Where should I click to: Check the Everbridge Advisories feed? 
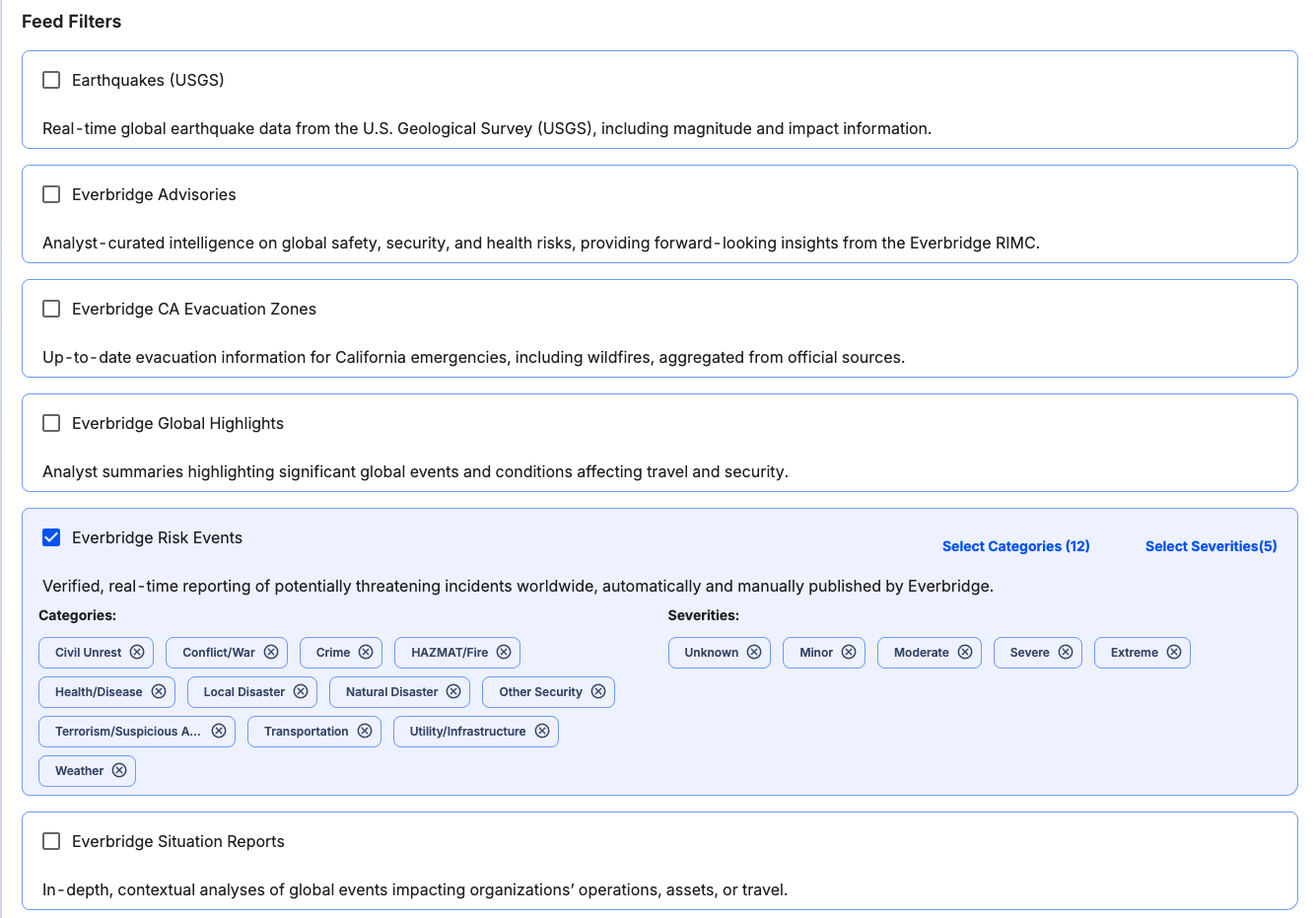pos(51,194)
